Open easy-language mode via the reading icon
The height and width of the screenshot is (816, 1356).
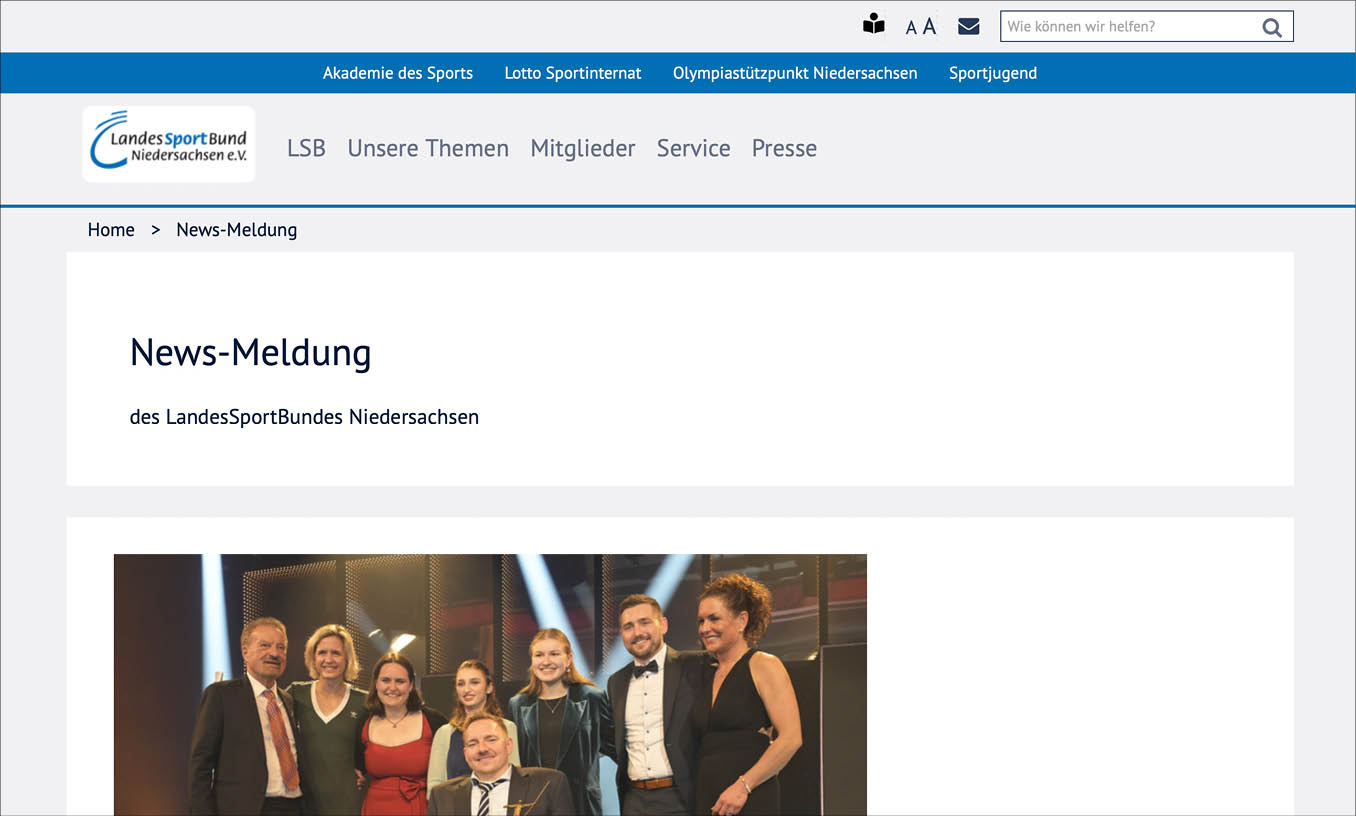[873, 24]
